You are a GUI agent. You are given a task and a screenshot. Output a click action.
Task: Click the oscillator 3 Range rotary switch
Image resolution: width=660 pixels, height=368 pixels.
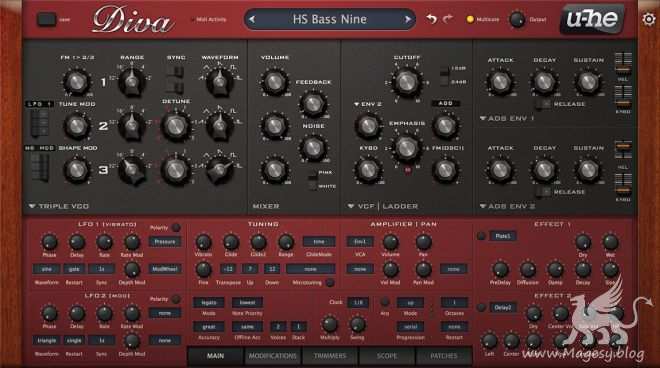click(133, 169)
